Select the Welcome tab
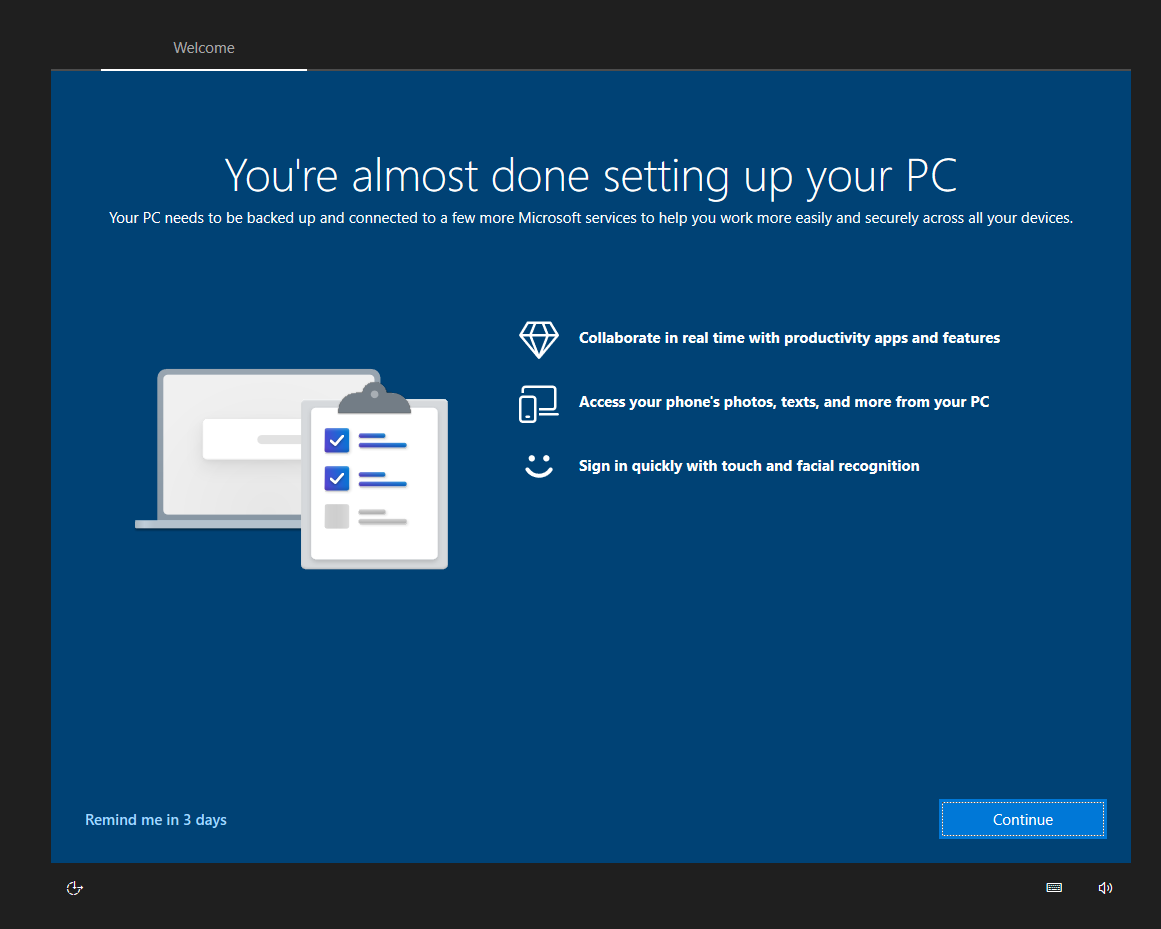 204,47
